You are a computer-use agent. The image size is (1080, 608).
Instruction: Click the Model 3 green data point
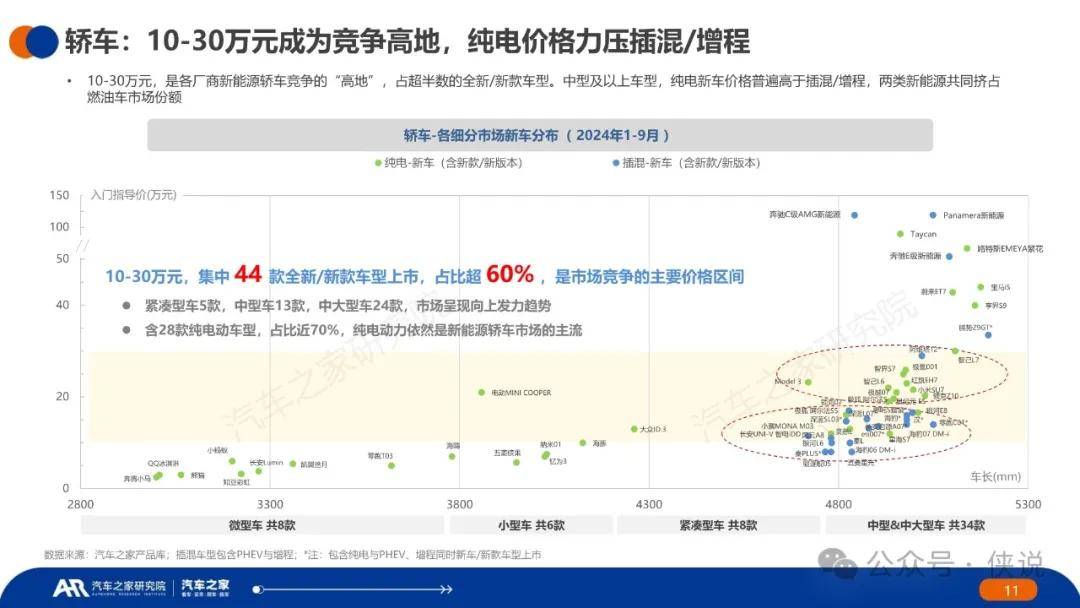click(x=808, y=382)
